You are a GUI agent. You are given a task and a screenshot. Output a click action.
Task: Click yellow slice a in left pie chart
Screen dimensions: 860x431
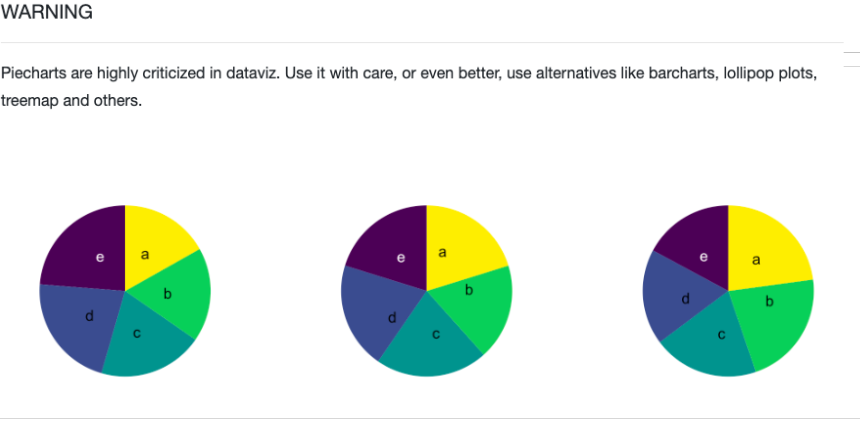[152, 245]
